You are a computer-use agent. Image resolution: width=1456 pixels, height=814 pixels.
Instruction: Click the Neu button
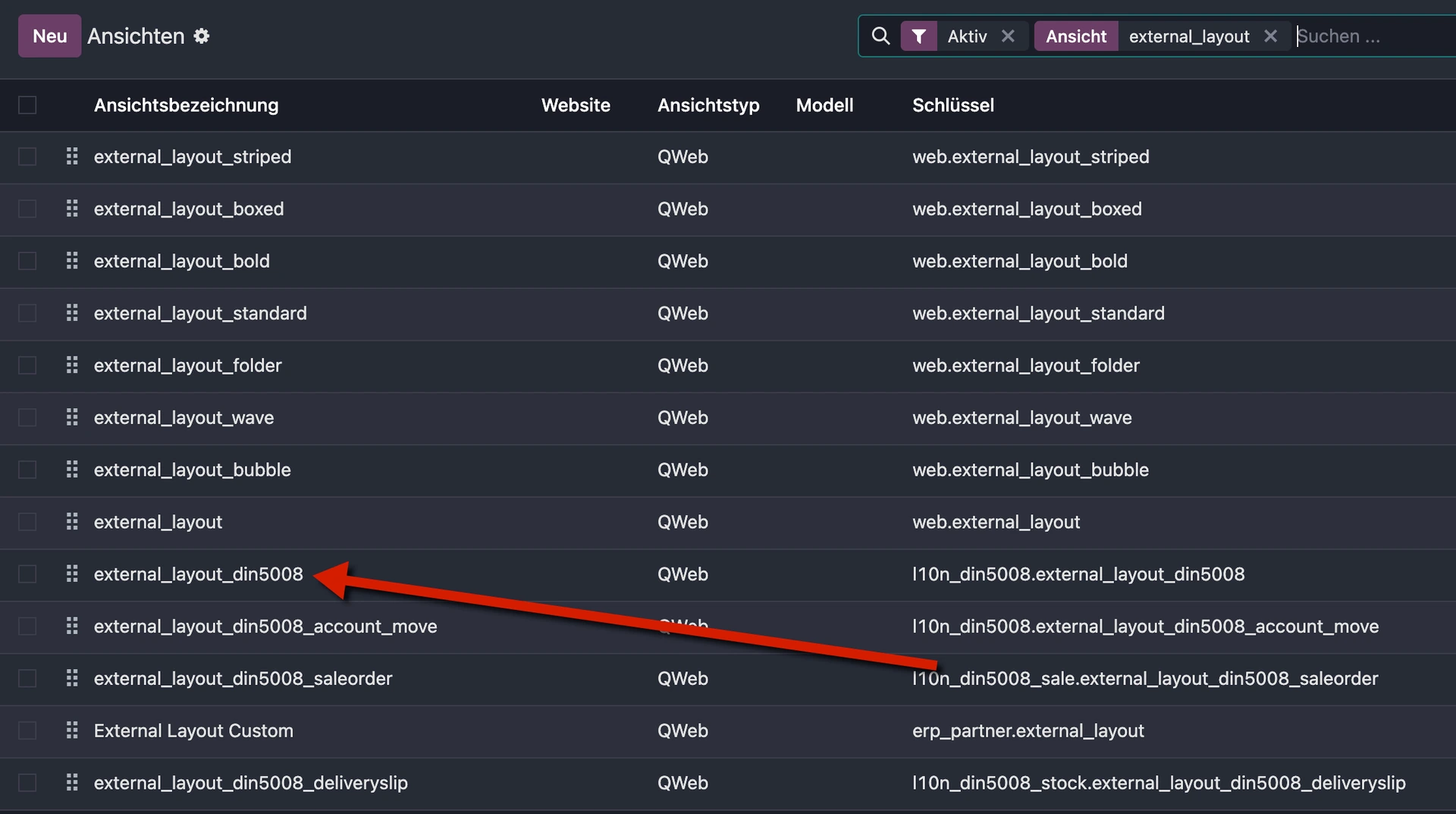49,36
